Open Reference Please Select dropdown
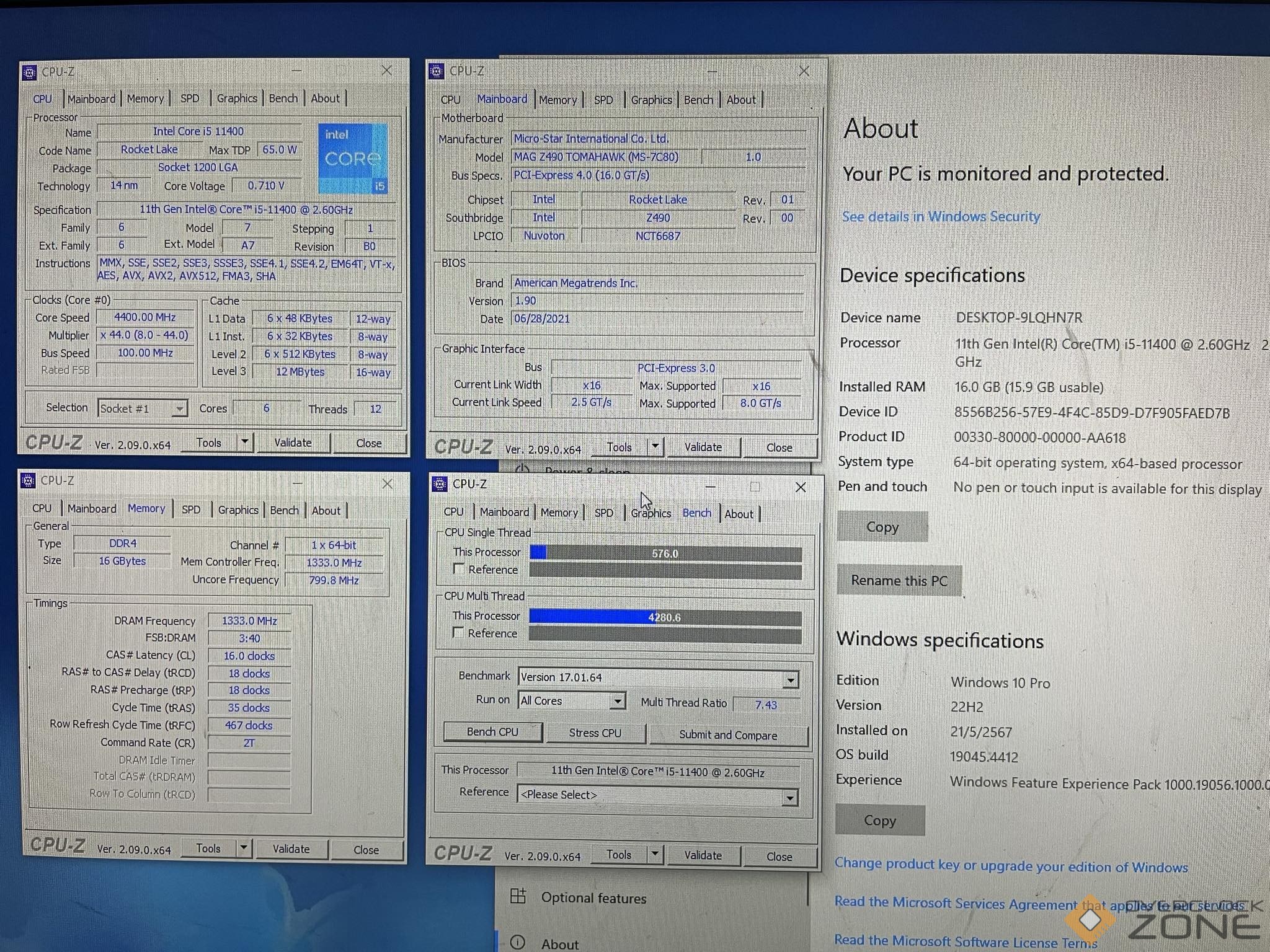 coord(789,797)
